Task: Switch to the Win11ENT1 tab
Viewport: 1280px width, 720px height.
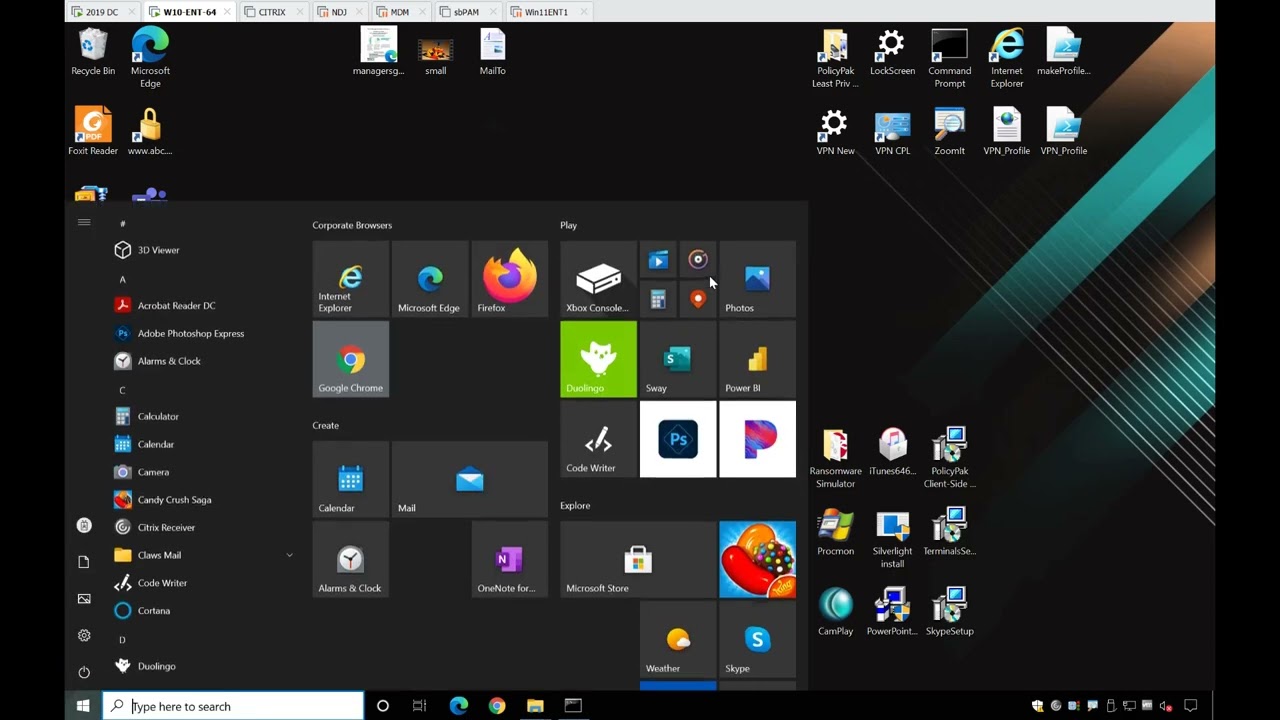Action: click(548, 12)
